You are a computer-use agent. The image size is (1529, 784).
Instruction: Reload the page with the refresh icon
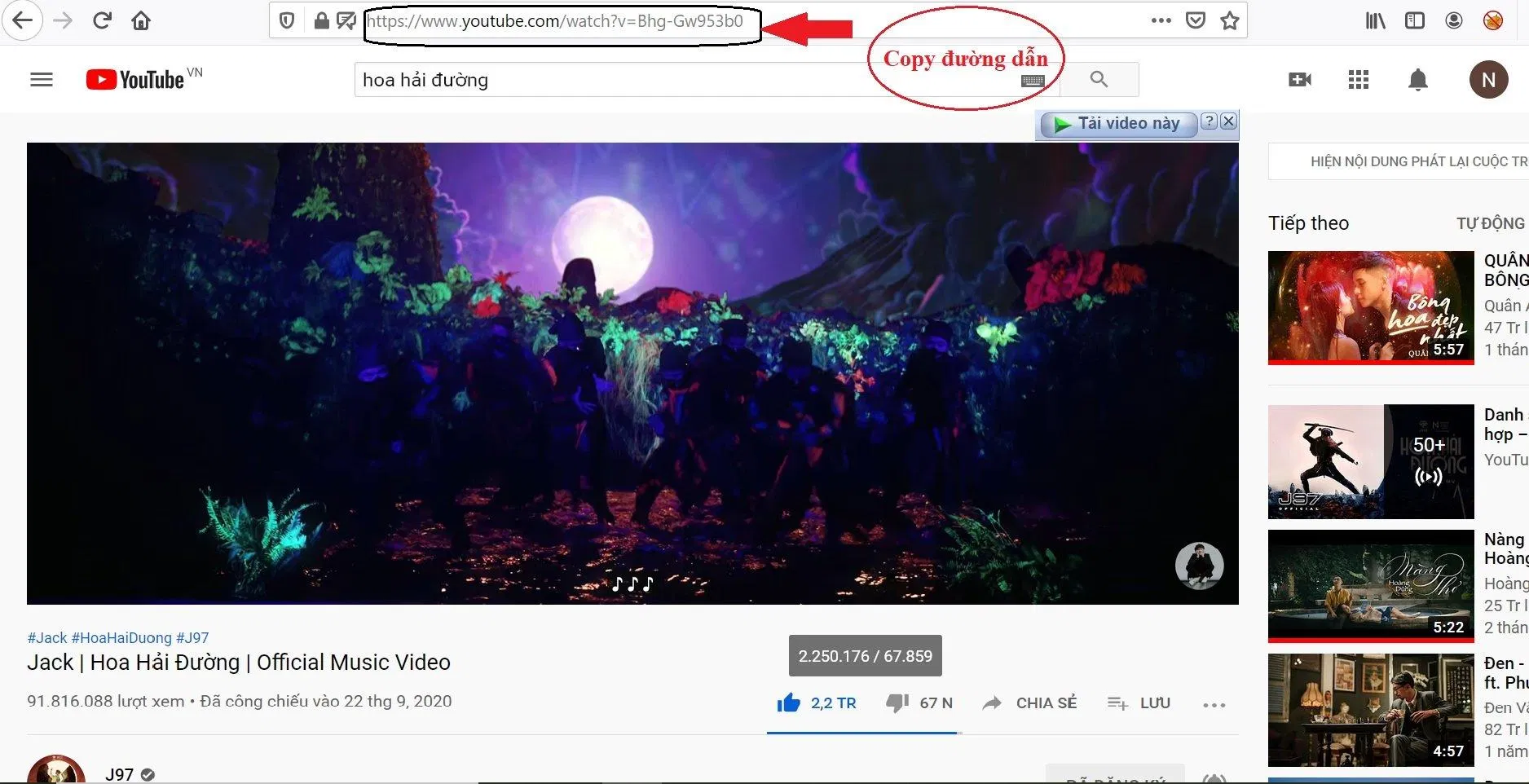click(102, 21)
